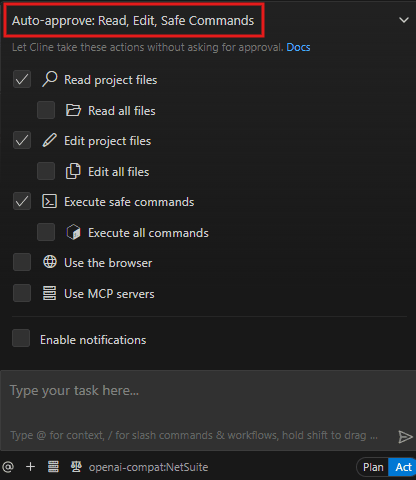Enable Use the browser checkbox
Viewport: 416px width, 480px height.
click(x=22, y=262)
